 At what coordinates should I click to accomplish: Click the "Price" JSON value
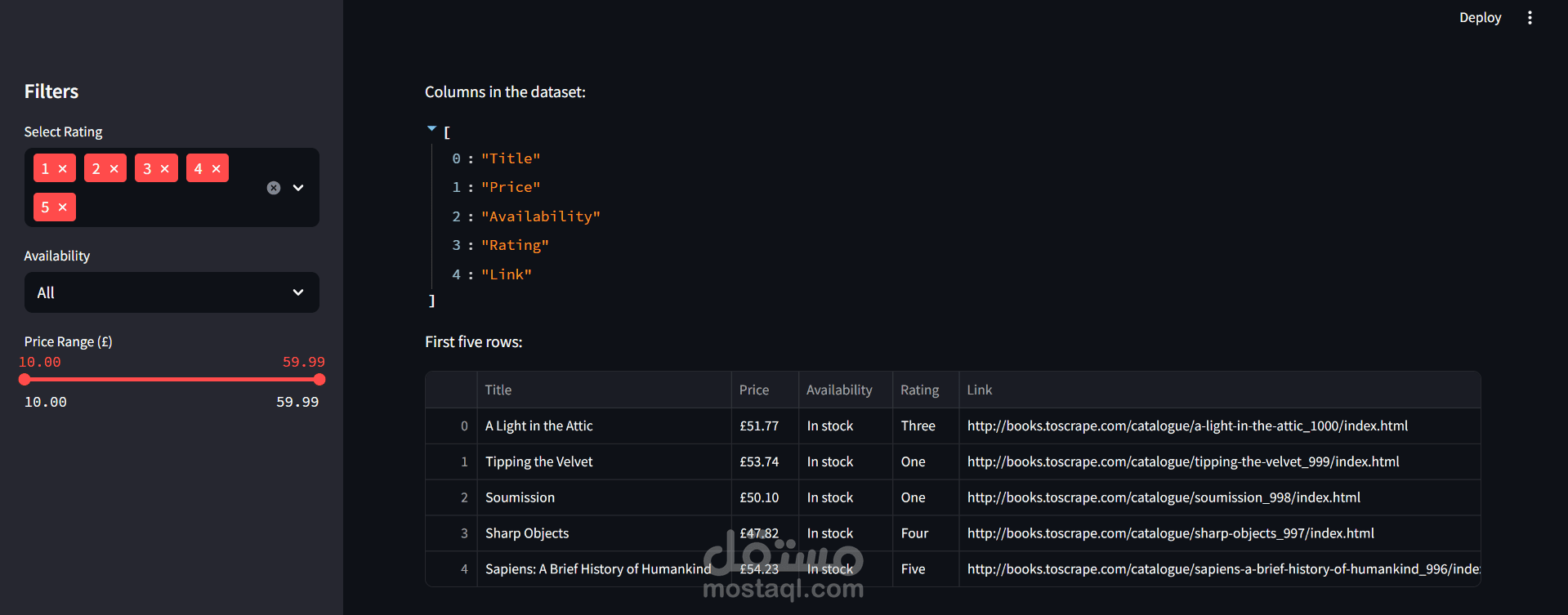pos(511,187)
